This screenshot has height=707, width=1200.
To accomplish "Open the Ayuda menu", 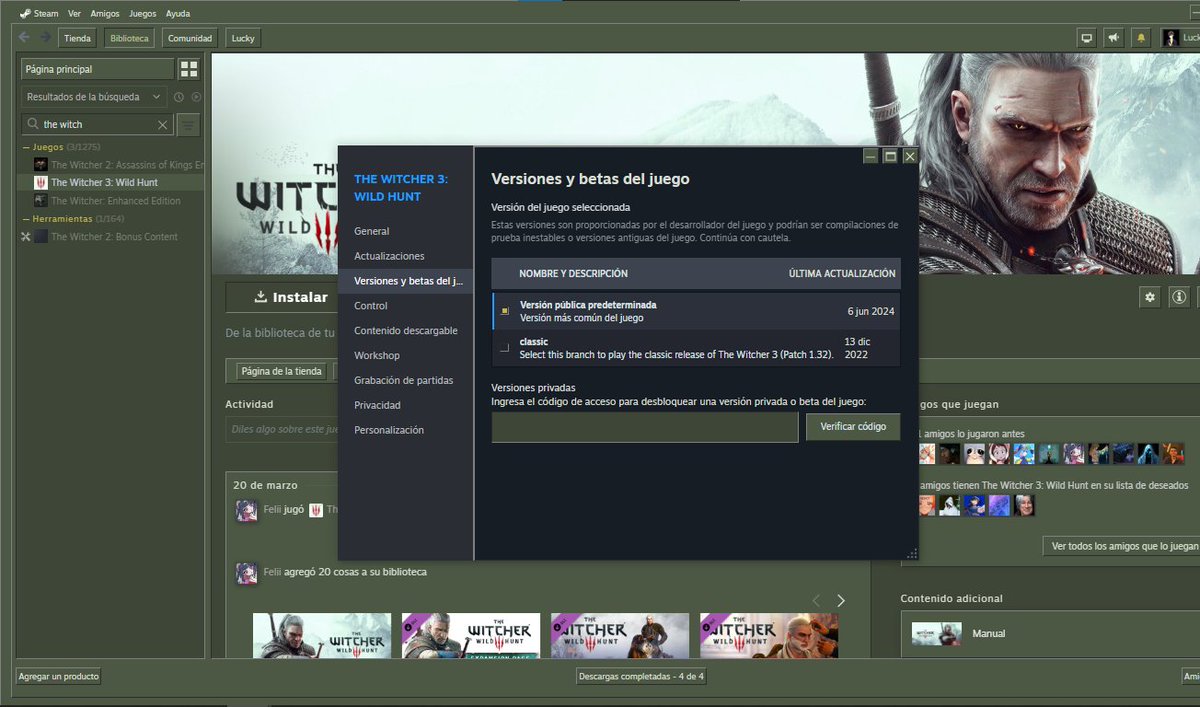I will point(178,14).
